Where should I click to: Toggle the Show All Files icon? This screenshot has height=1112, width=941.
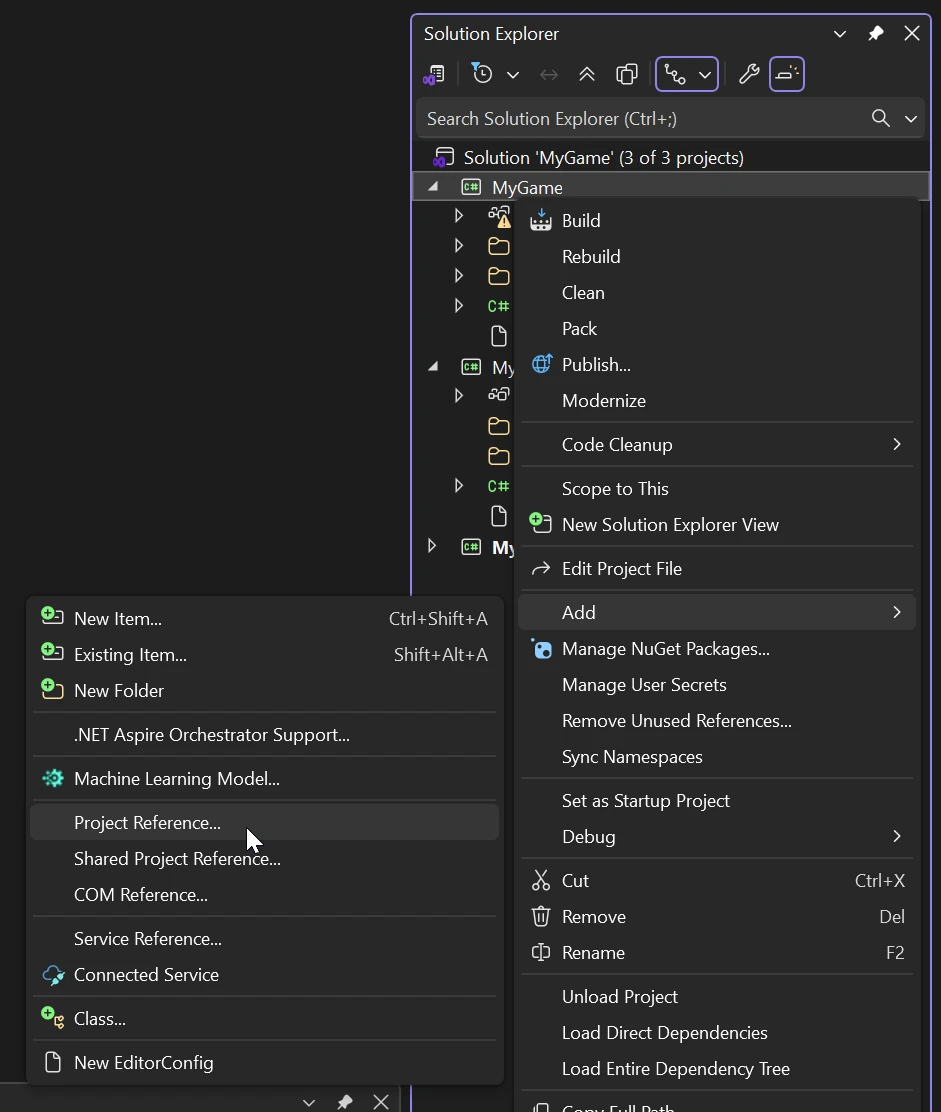click(627, 74)
